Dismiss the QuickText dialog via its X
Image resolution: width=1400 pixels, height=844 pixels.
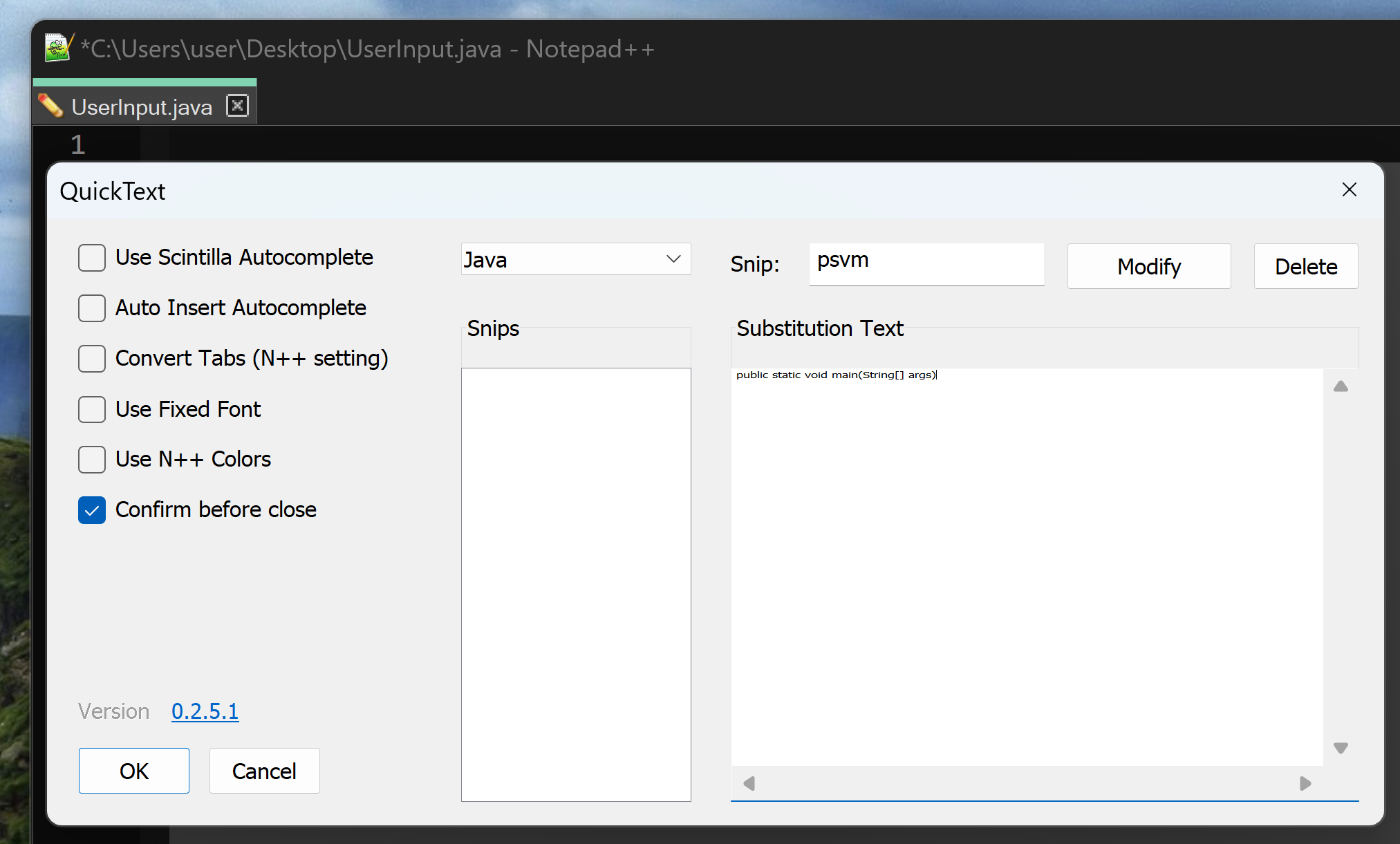pyautogui.click(x=1348, y=189)
